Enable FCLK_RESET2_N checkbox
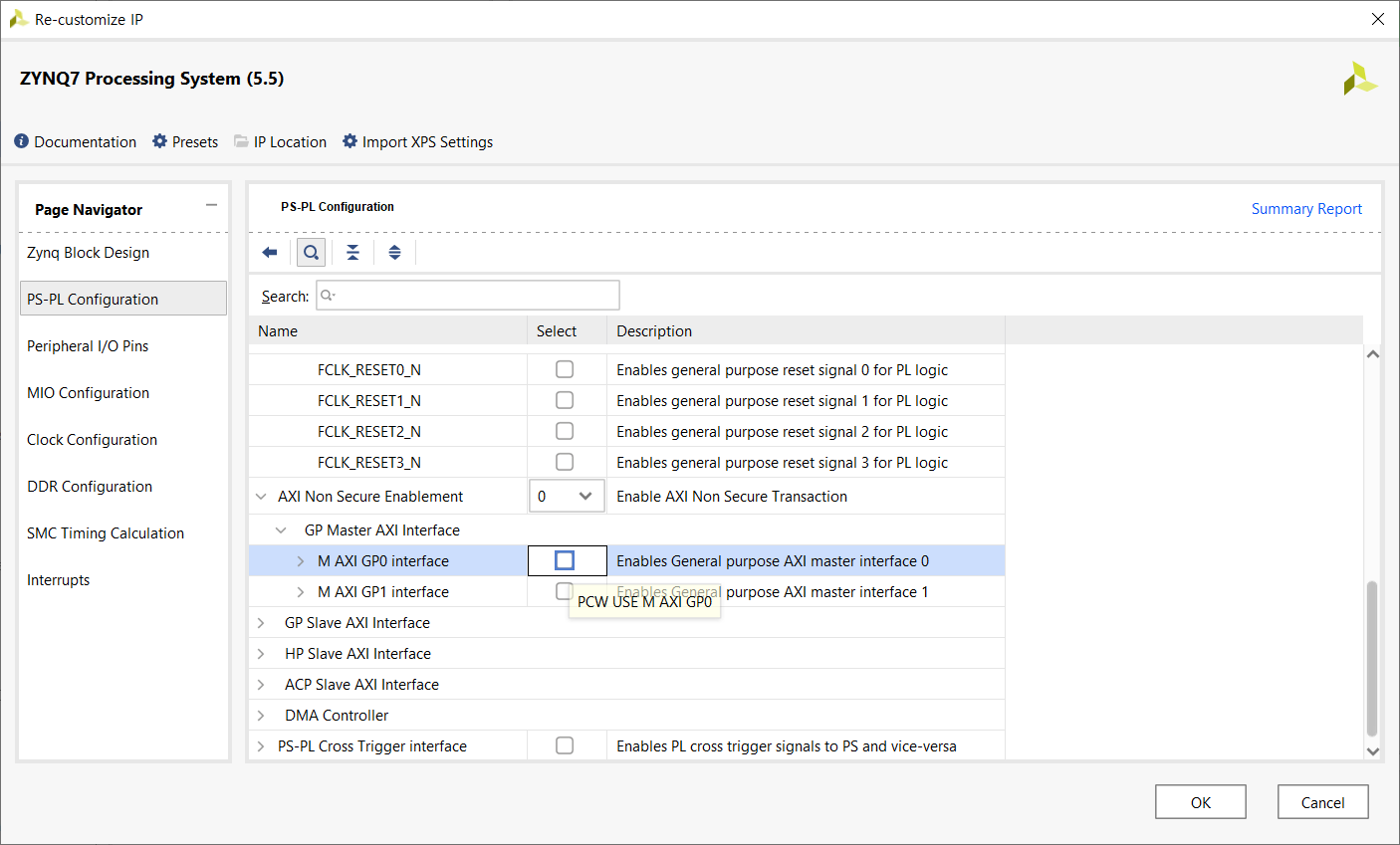 point(565,431)
